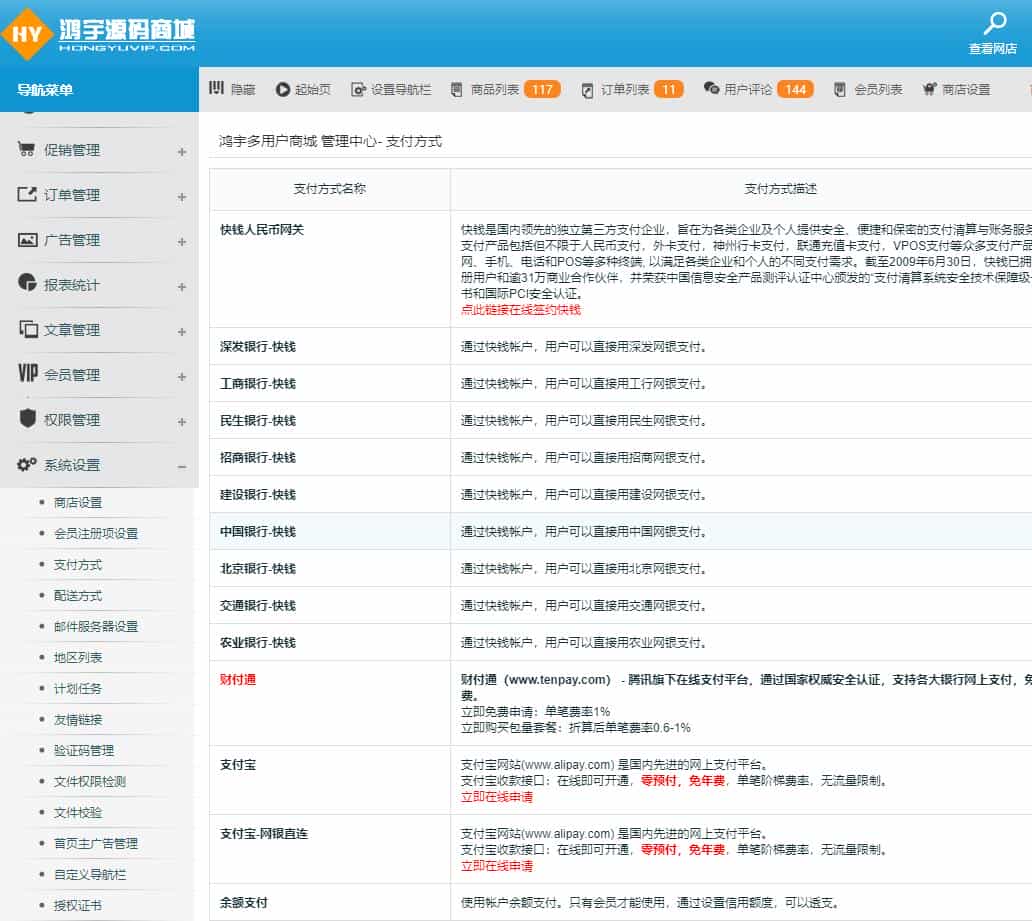The height and width of the screenshot is (921, 1032).
Task: Open 地区列表 submenu item
Action: (x=78, y=657)
